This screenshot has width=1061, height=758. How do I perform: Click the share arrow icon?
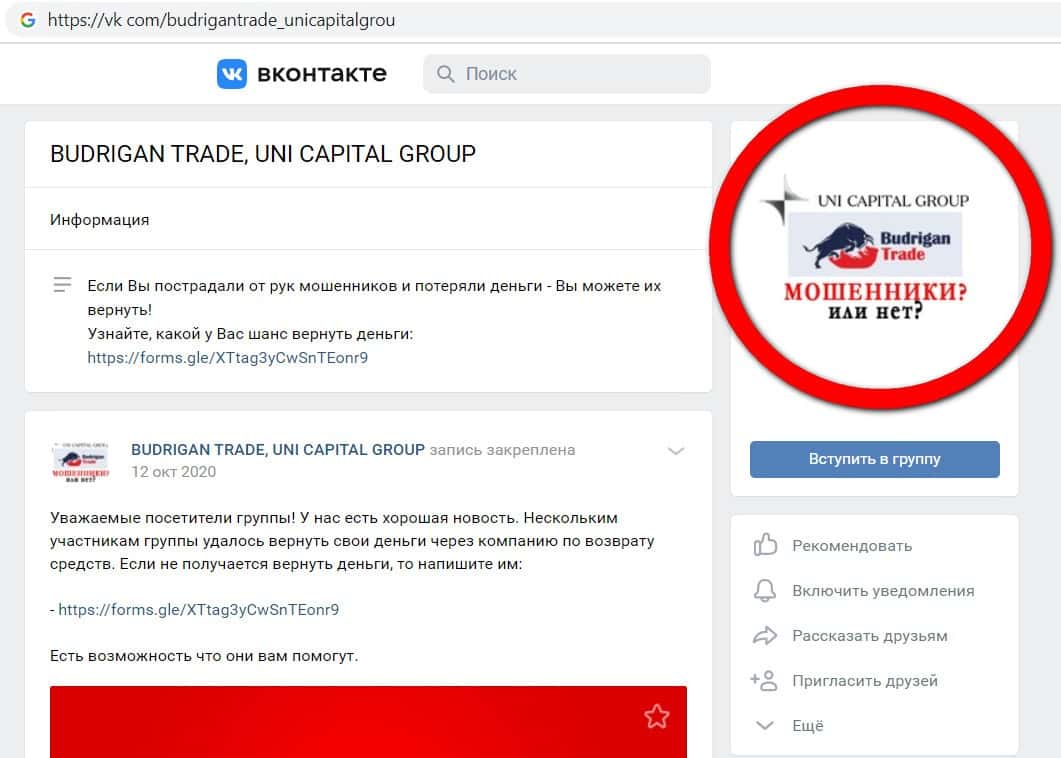(765, 636)
